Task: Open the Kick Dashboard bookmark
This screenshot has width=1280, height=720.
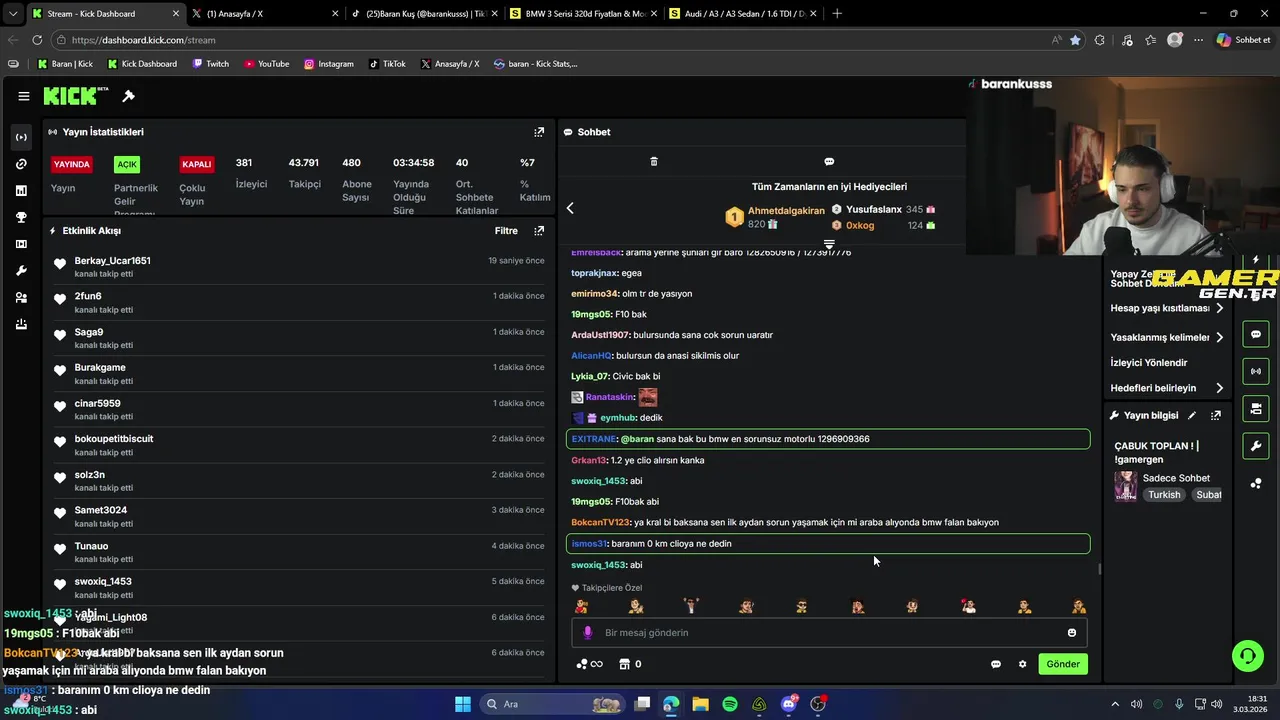Action: pos(142,64)
